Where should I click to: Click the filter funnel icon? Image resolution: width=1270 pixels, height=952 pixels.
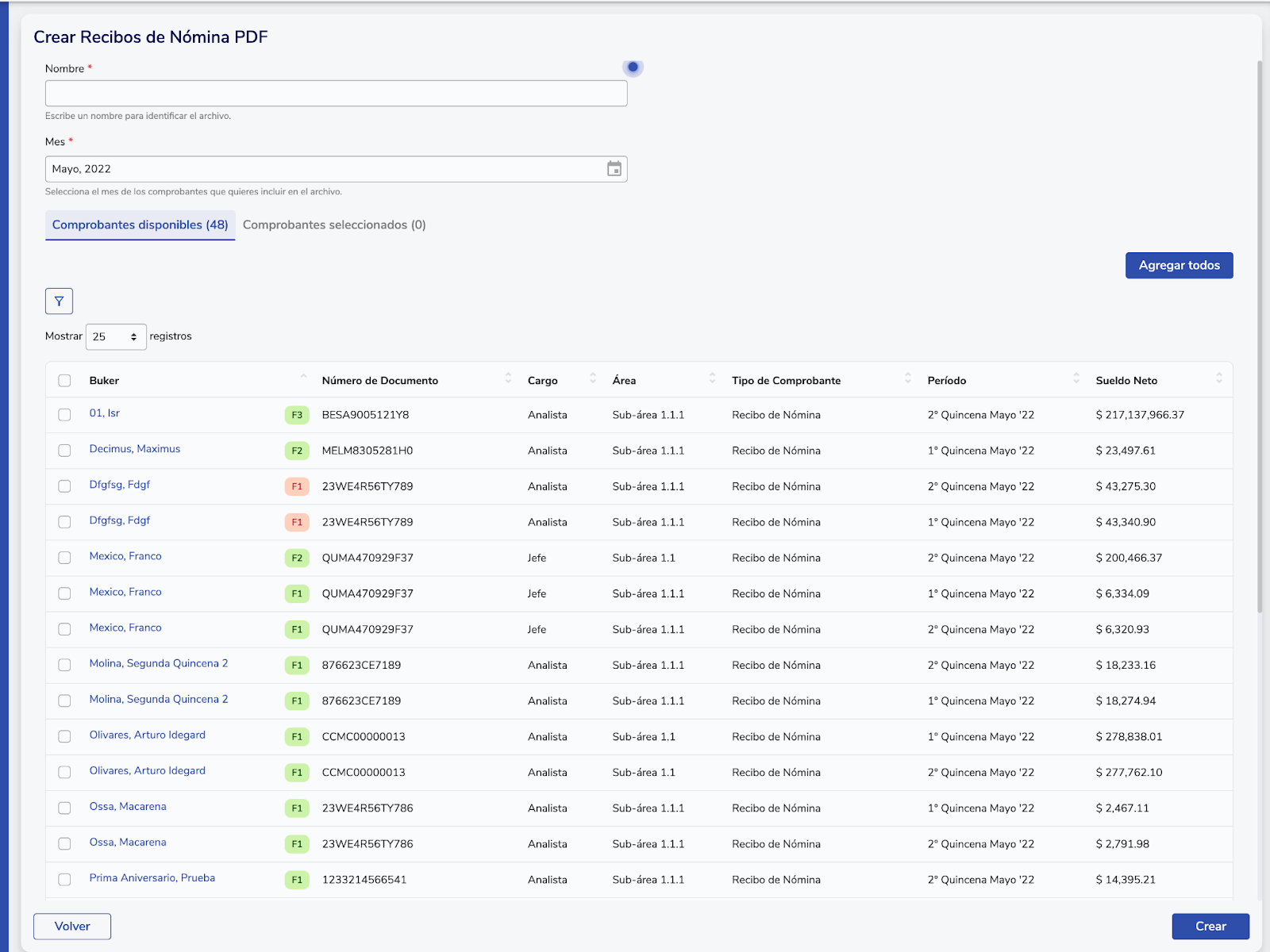(x=59, y=301)
